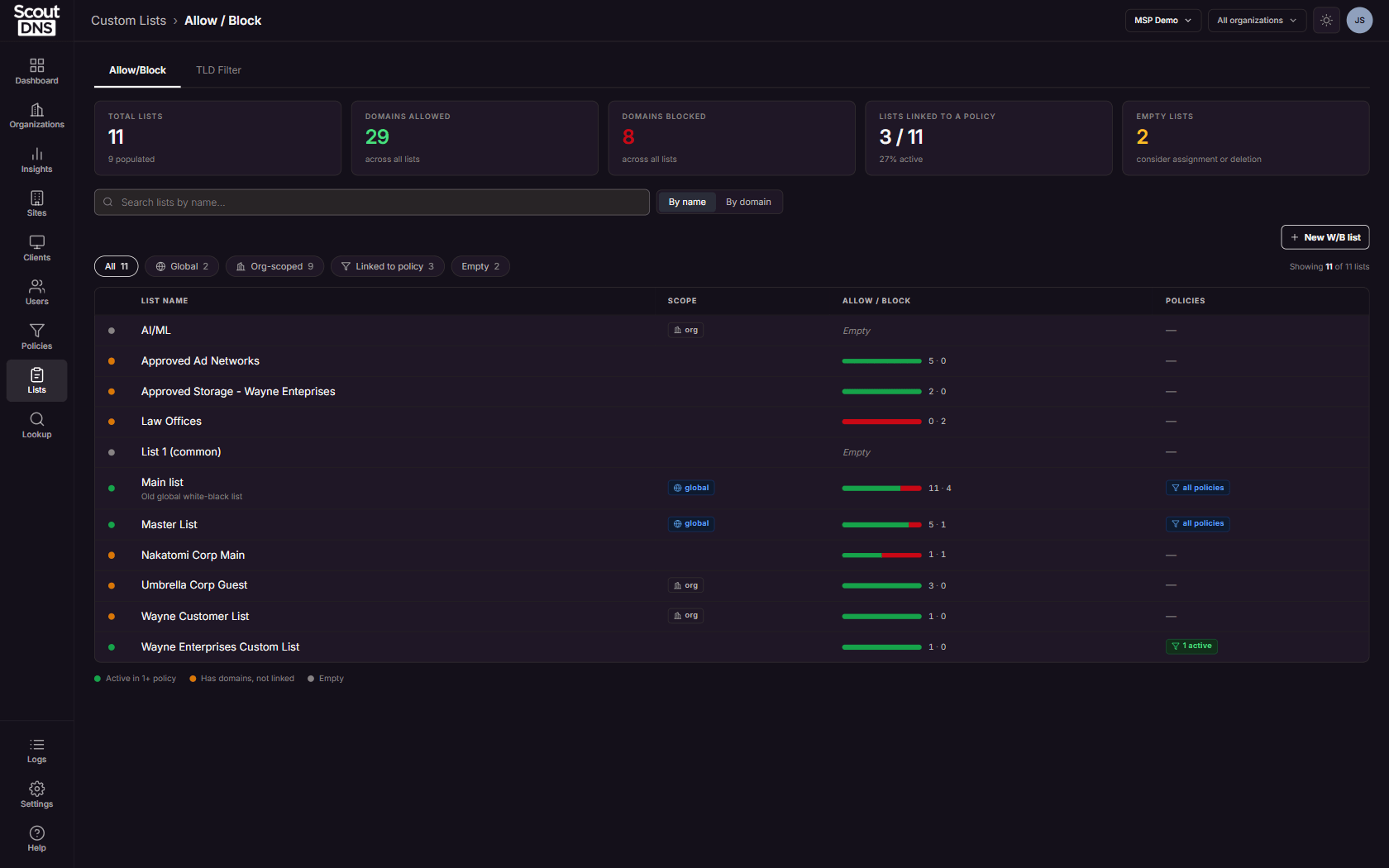Select the All 11 filter chip
Screen dimensions: 1389x868
117,266
